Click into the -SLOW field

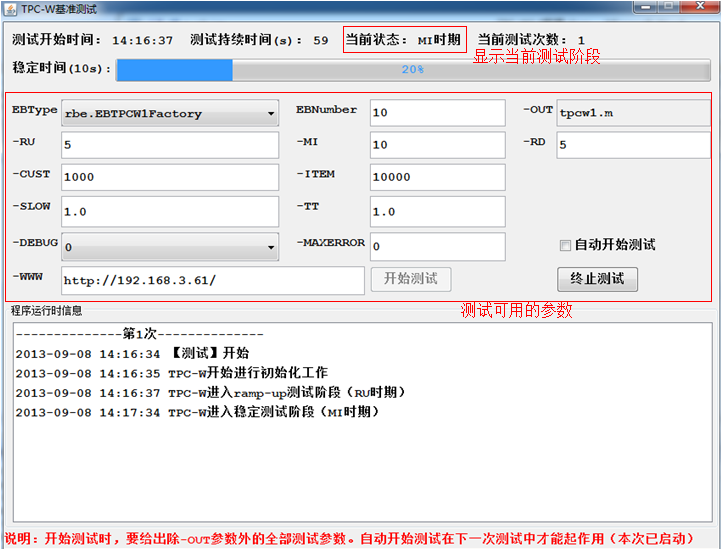(170, 212)
